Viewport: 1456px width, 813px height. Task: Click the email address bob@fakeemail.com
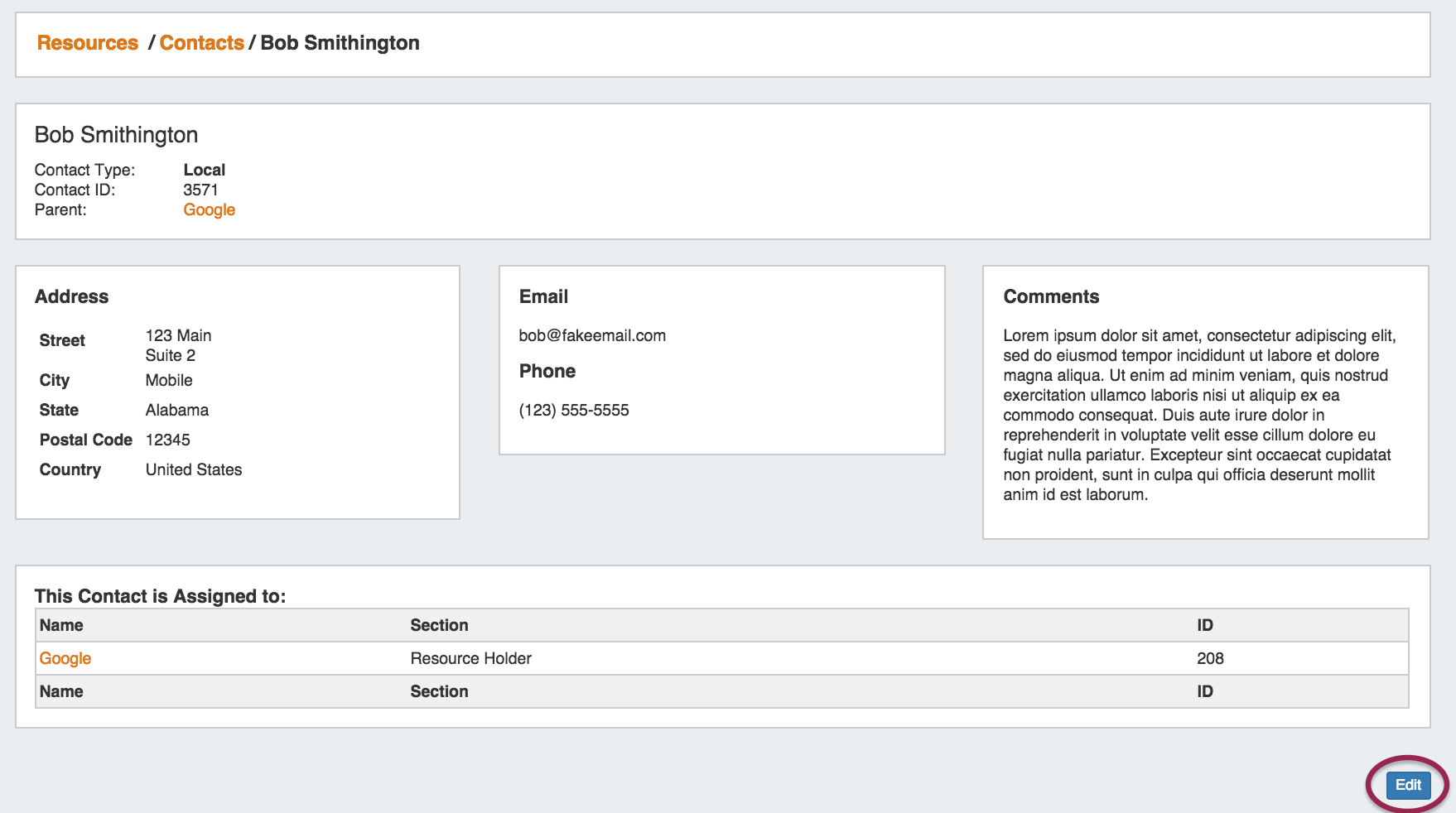pos(592,336)
